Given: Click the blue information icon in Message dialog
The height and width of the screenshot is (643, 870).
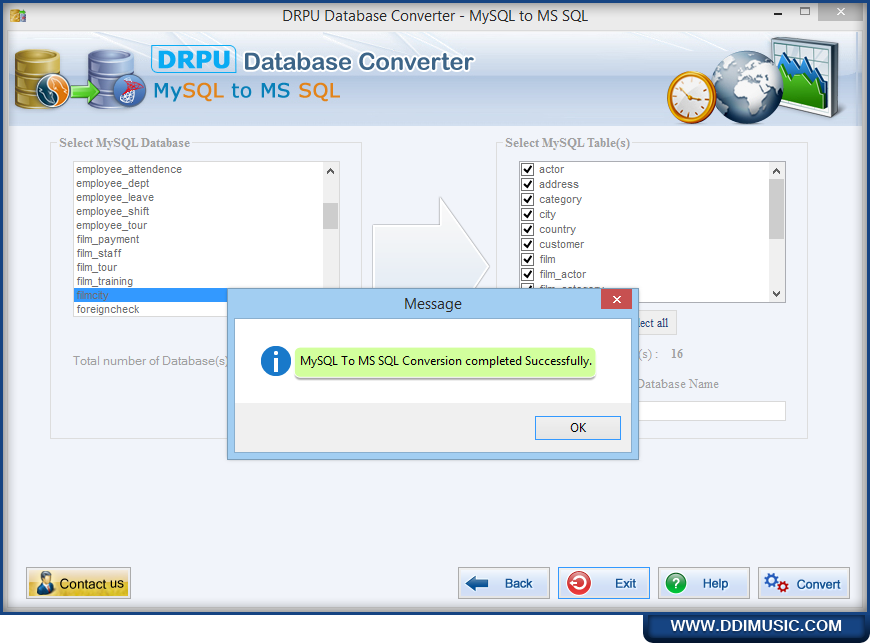Looking at the screenshot, I should 276,361.
